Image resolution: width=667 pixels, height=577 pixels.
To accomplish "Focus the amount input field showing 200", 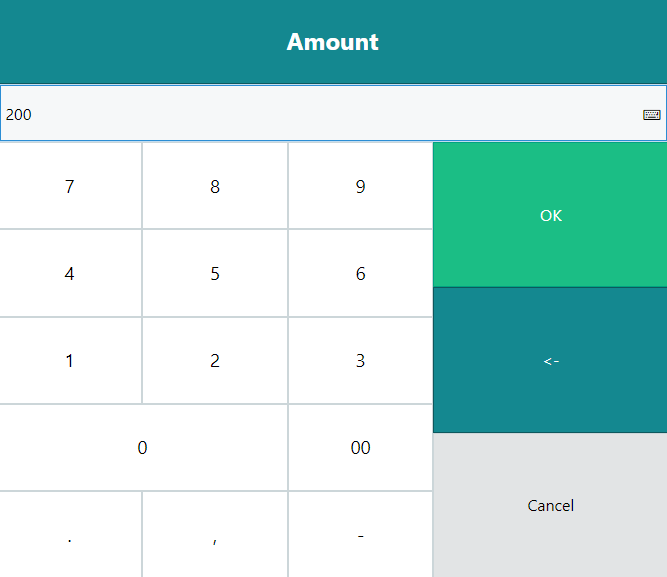I will 300,114.
